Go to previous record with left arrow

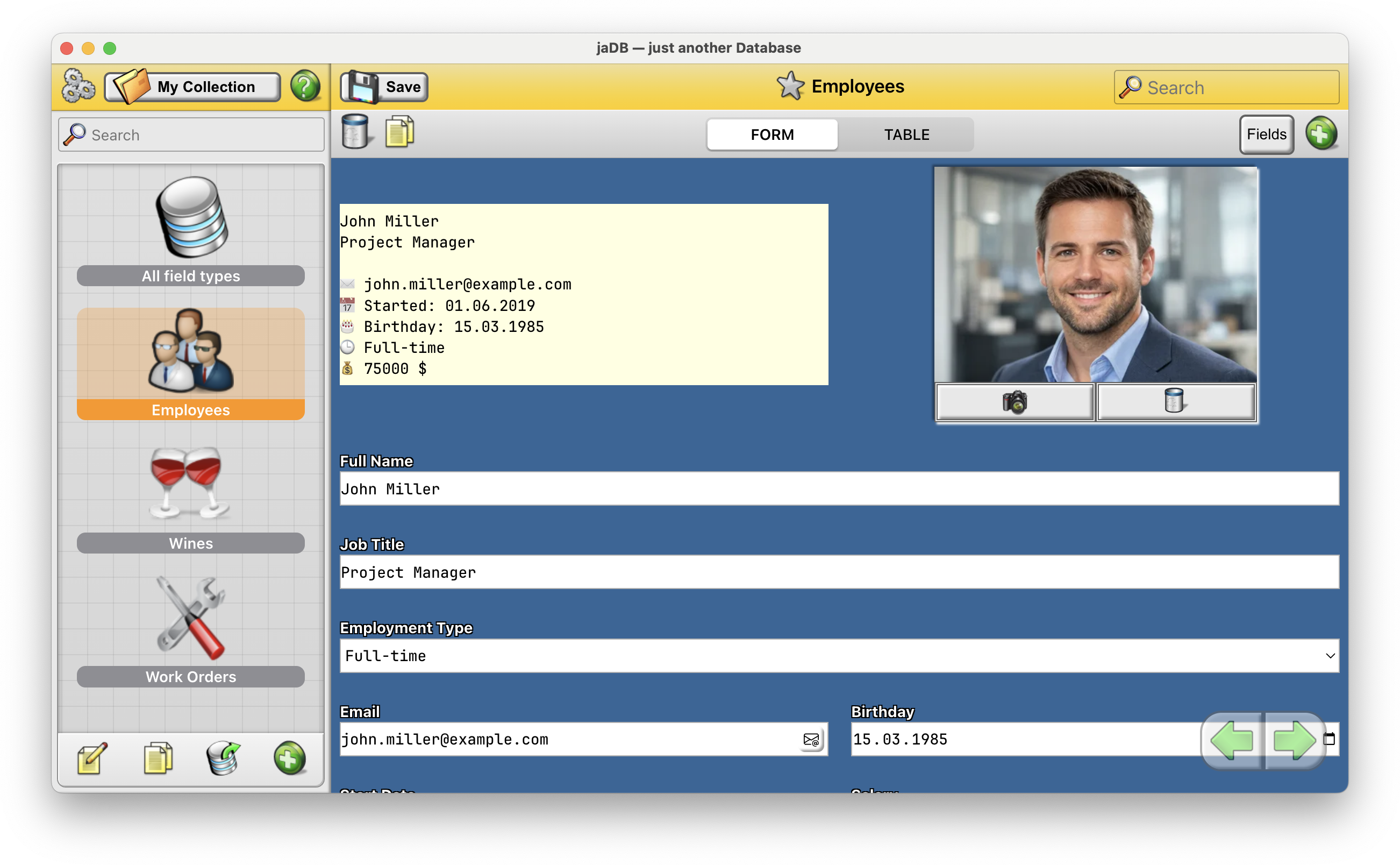click(x=1232, y=740)
